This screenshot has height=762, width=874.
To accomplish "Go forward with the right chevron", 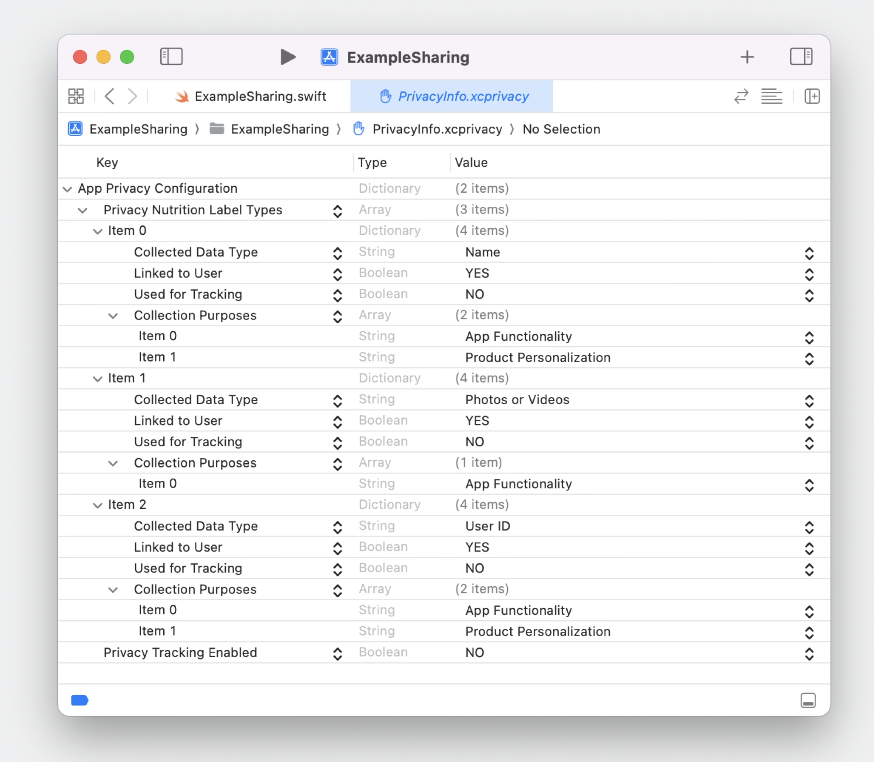I will [132, 96].
